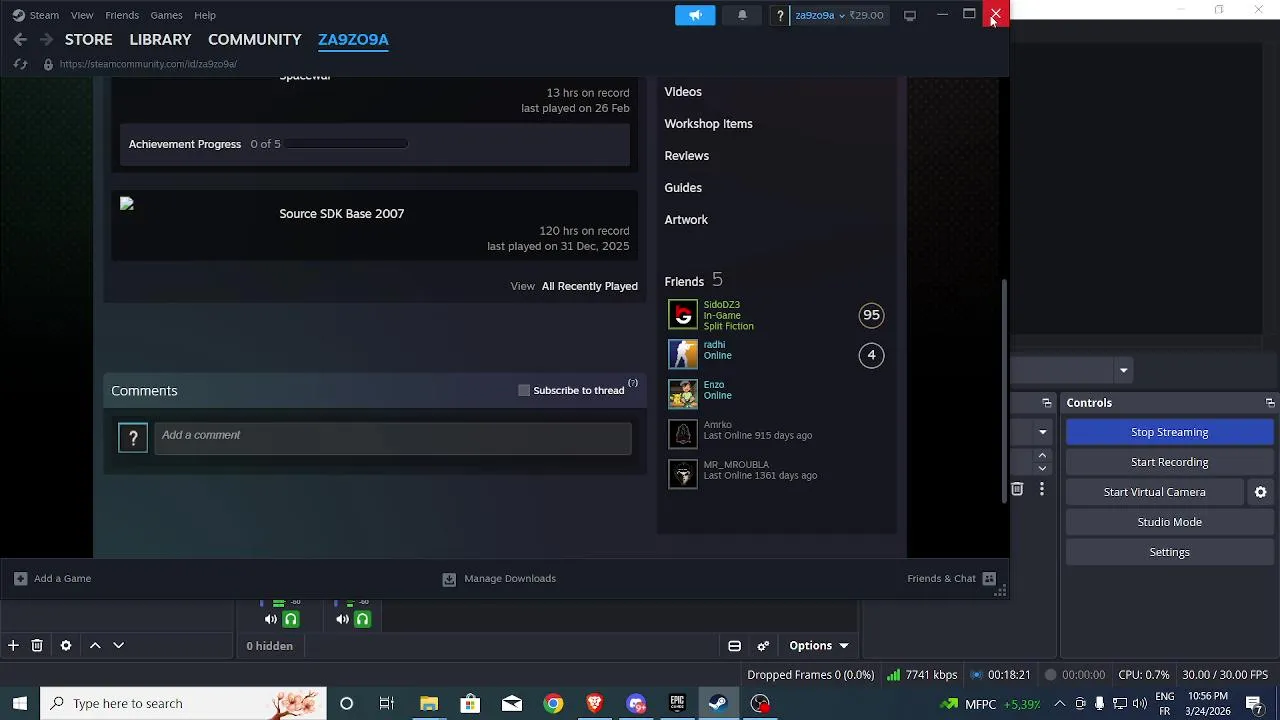
Task: Open OBS source properties gear icon
Action: point(66,645)
